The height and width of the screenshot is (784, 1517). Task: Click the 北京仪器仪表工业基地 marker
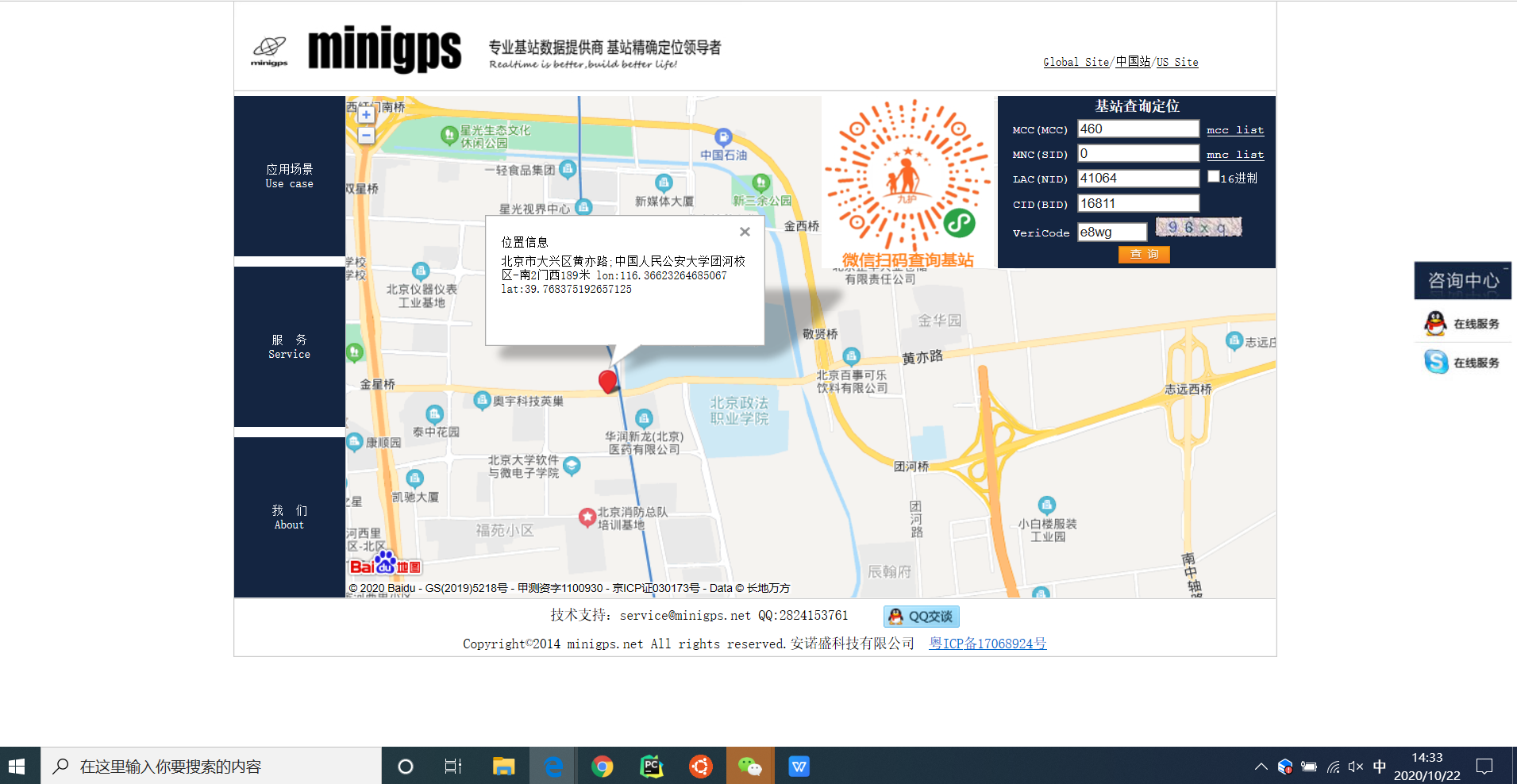coord(421,271)
